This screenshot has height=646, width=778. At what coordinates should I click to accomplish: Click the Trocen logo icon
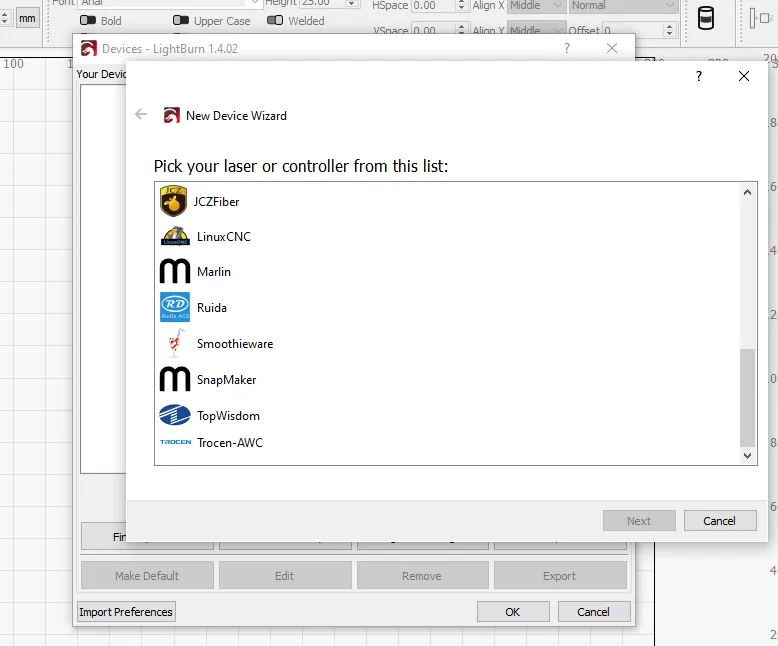tap(176, 442)
